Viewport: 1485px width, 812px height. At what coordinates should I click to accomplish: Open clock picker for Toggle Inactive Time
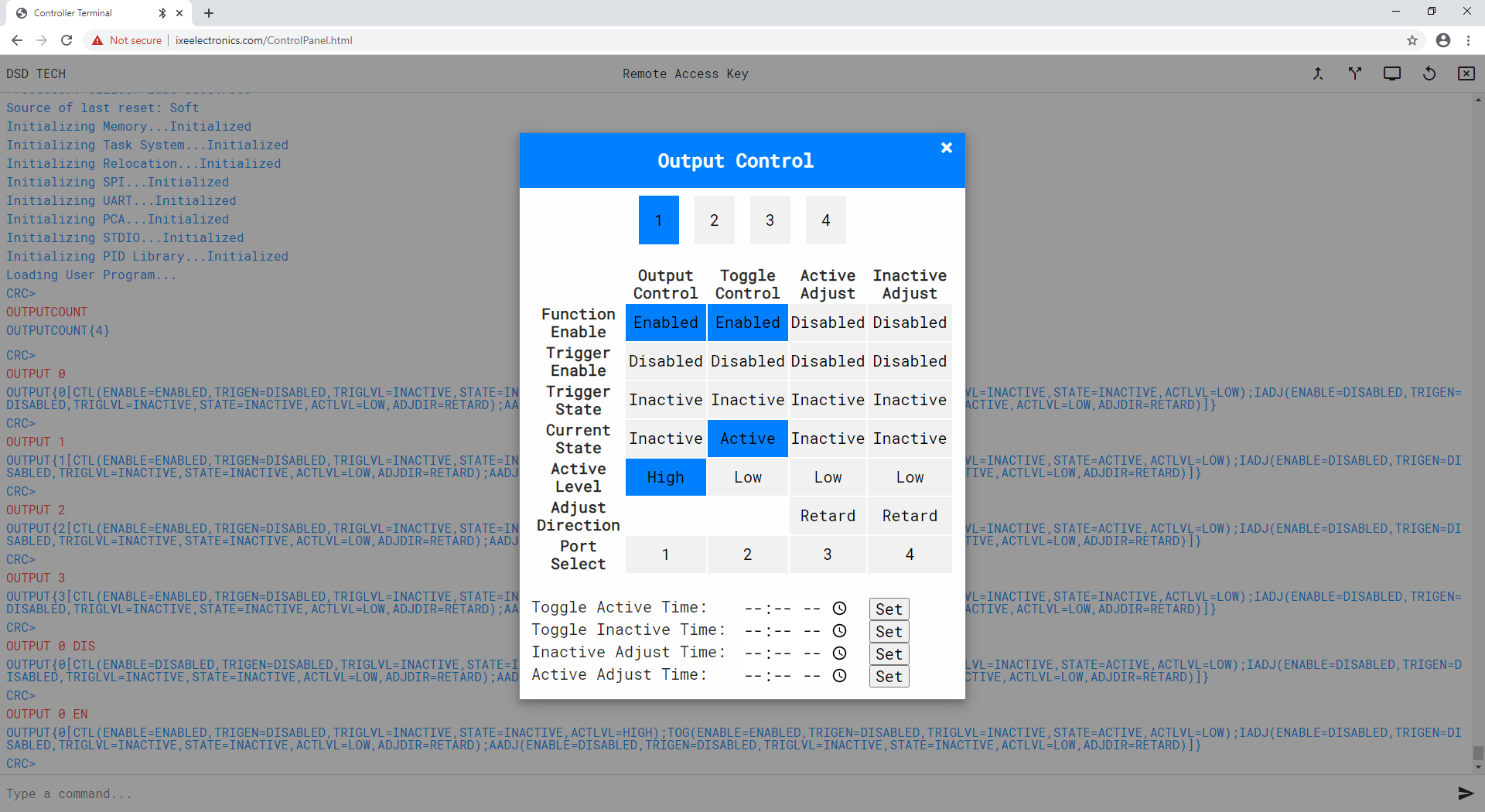[839, 631]
